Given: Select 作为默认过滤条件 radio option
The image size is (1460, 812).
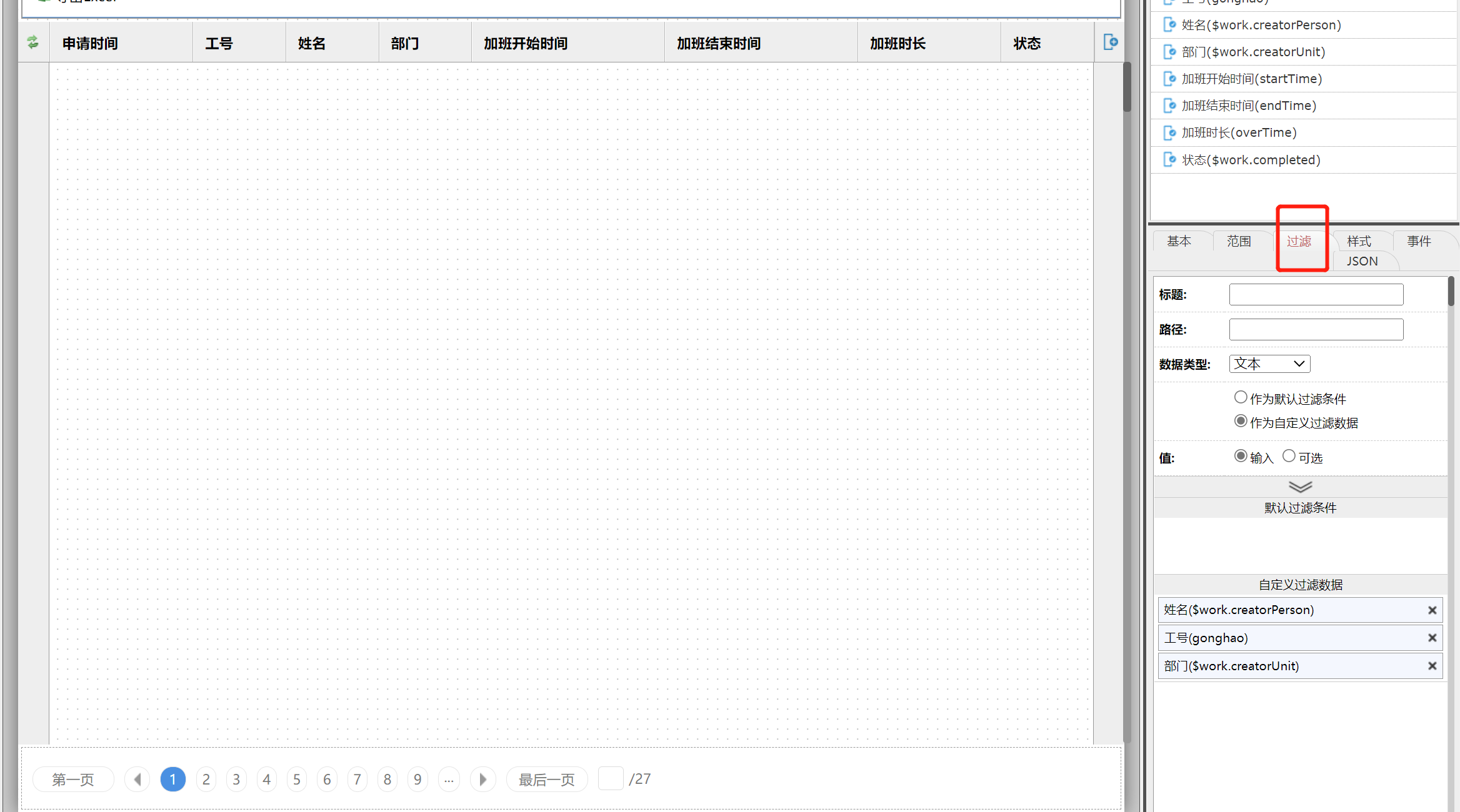Looking at the screenshot, I should coord(1241,397).
